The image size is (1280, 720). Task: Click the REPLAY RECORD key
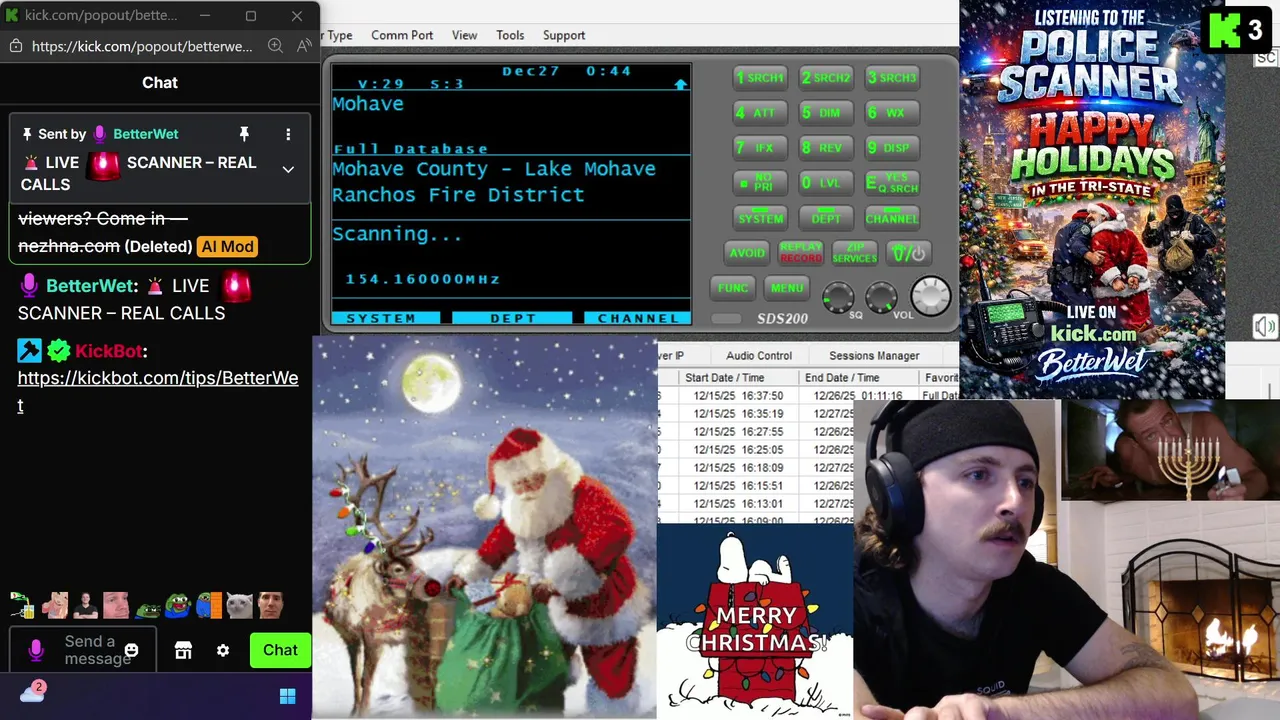(x=801, y=253)
